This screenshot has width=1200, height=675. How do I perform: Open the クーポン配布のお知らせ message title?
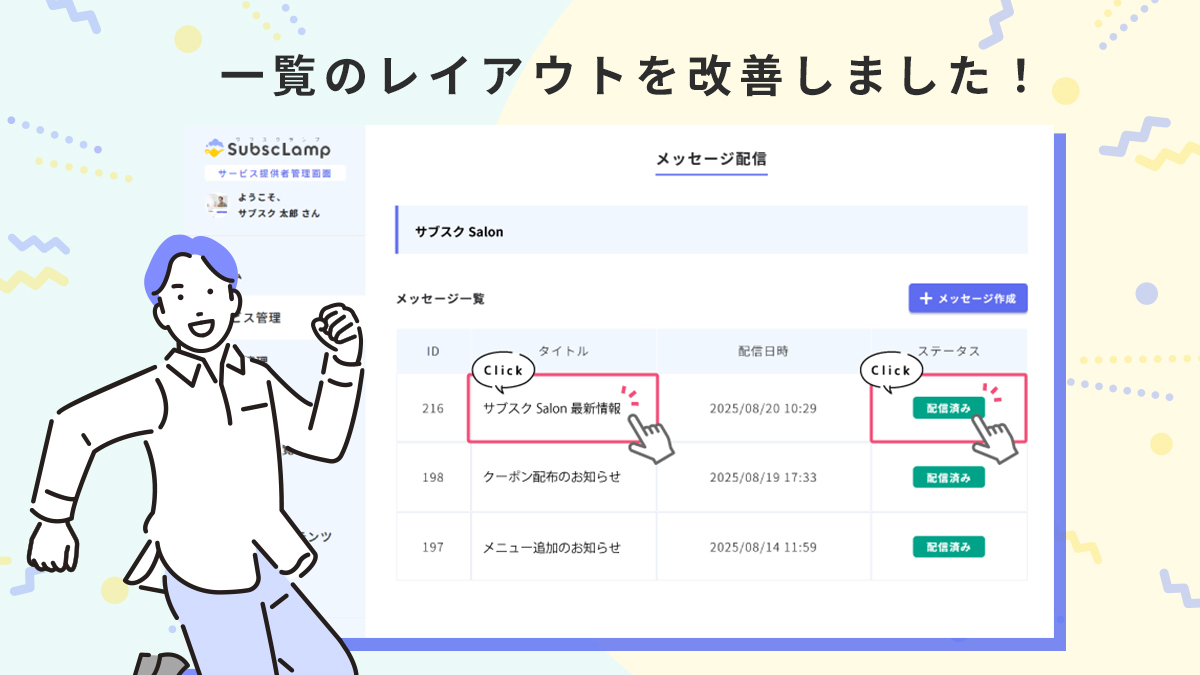tap(551, 477)
